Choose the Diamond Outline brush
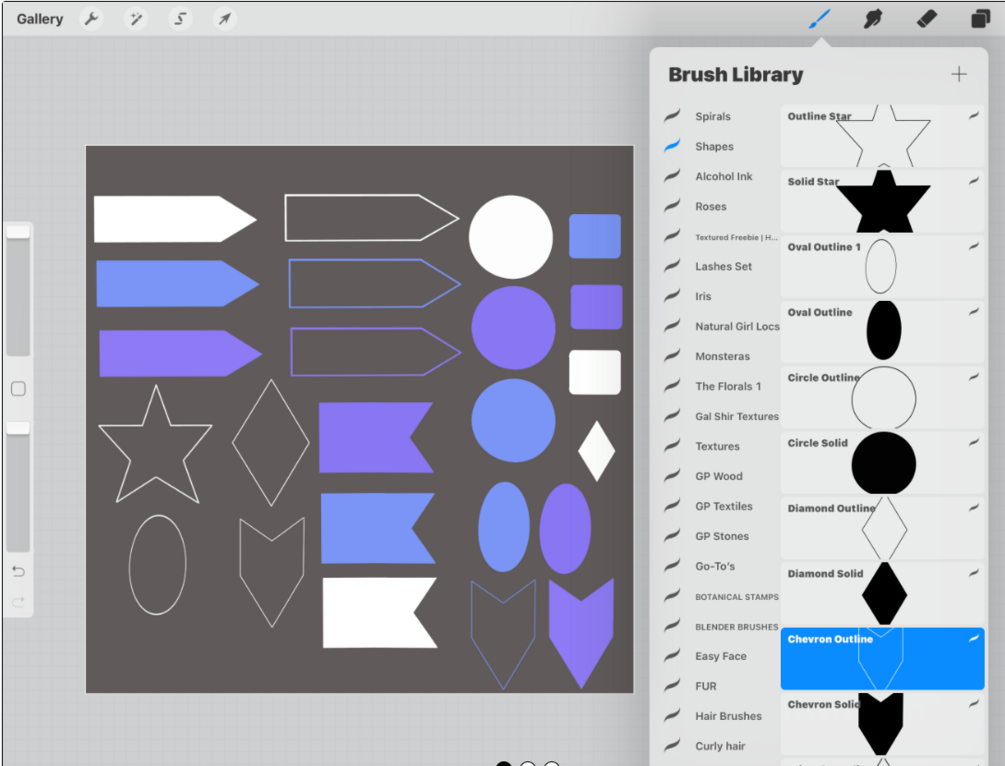Screen dimensions: 1005x766 tap(883, 528)
